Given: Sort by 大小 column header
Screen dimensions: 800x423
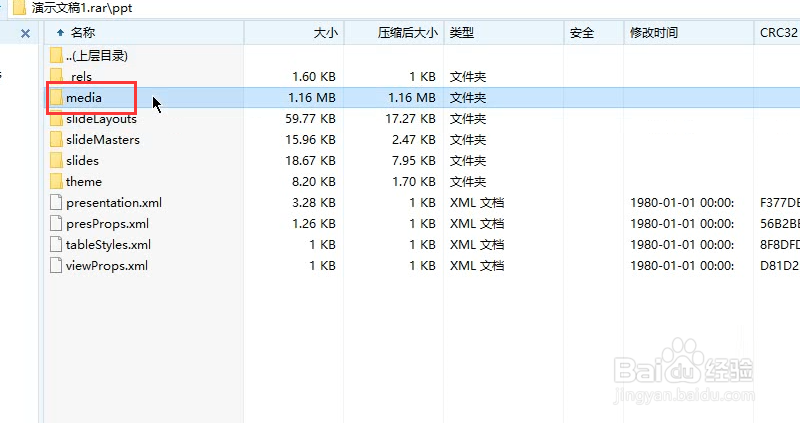Looking at the screenshot, I should tap(294, 33).
